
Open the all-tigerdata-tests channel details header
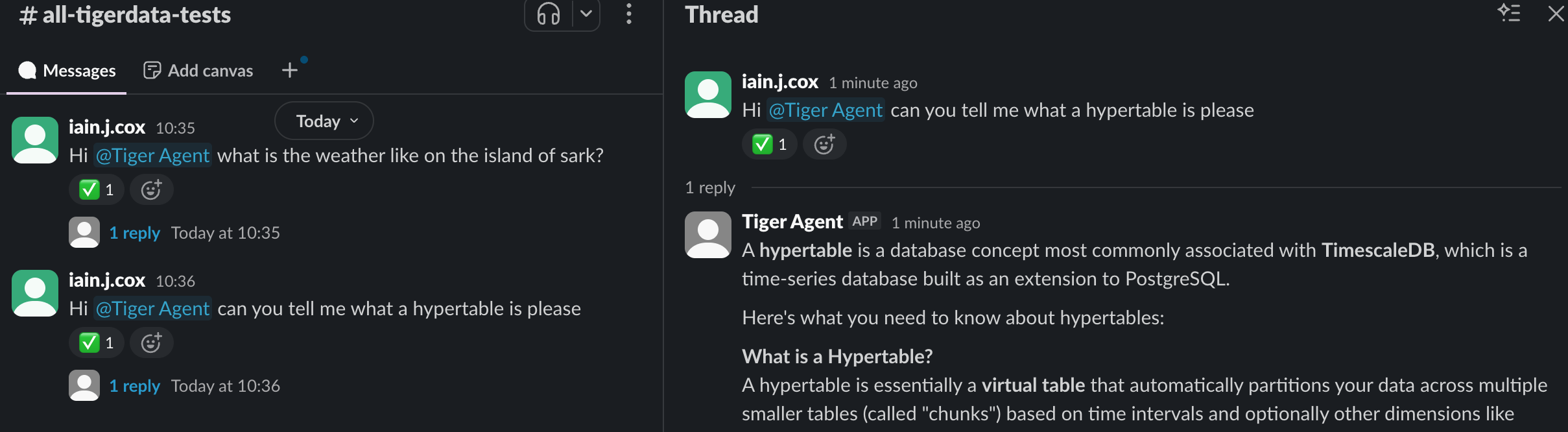pyautogui.click(x=126, y=15)
